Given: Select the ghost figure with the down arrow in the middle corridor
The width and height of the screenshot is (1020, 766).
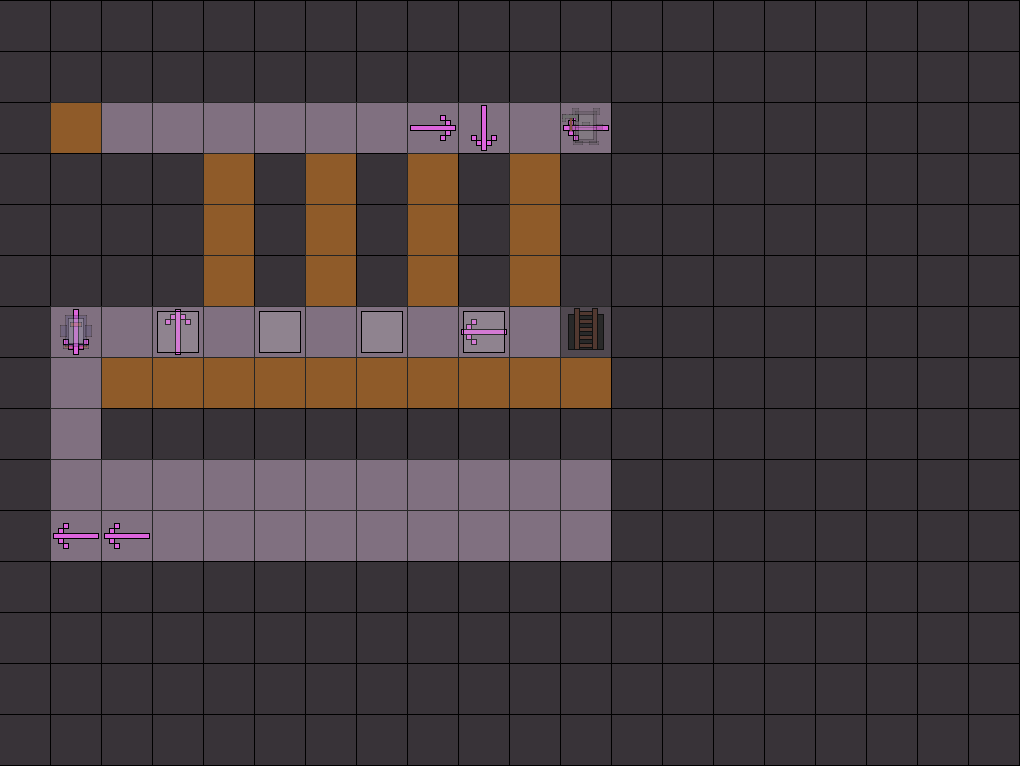Looking at the screenshot, I should point(76,332).
